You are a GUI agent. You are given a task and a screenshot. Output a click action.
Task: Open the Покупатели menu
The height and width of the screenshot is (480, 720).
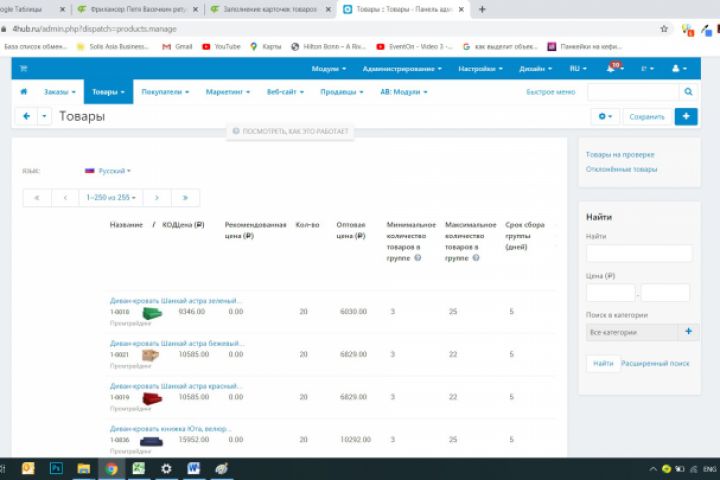[x=165, y=92]
